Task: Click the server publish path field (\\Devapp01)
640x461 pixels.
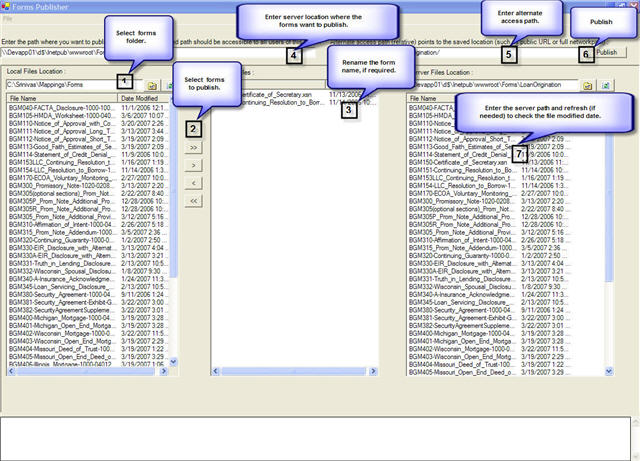Action: tap(157, 52)
